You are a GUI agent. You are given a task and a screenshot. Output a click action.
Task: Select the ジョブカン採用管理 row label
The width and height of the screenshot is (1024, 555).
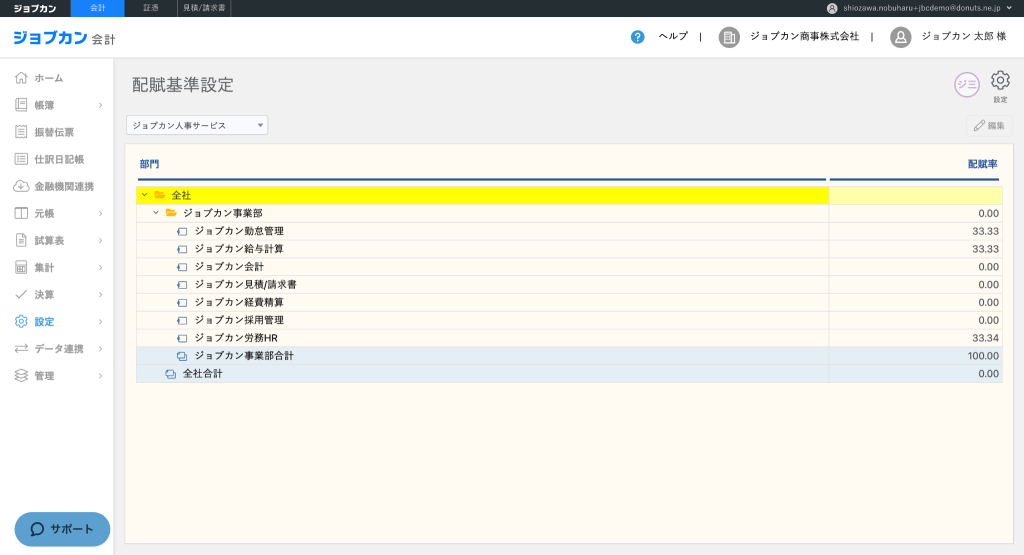[x=239, y=320]
